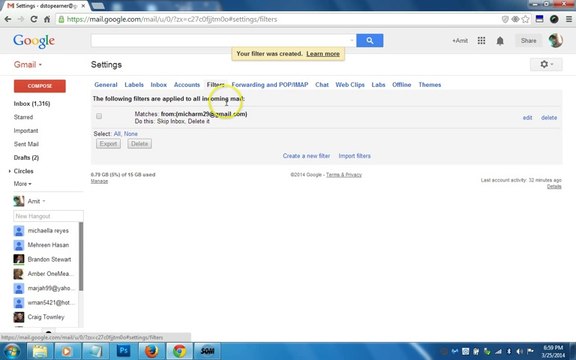Open the shield extension icon in address bar
Viewport: 576px width, 360px height.
coord(505,19)
